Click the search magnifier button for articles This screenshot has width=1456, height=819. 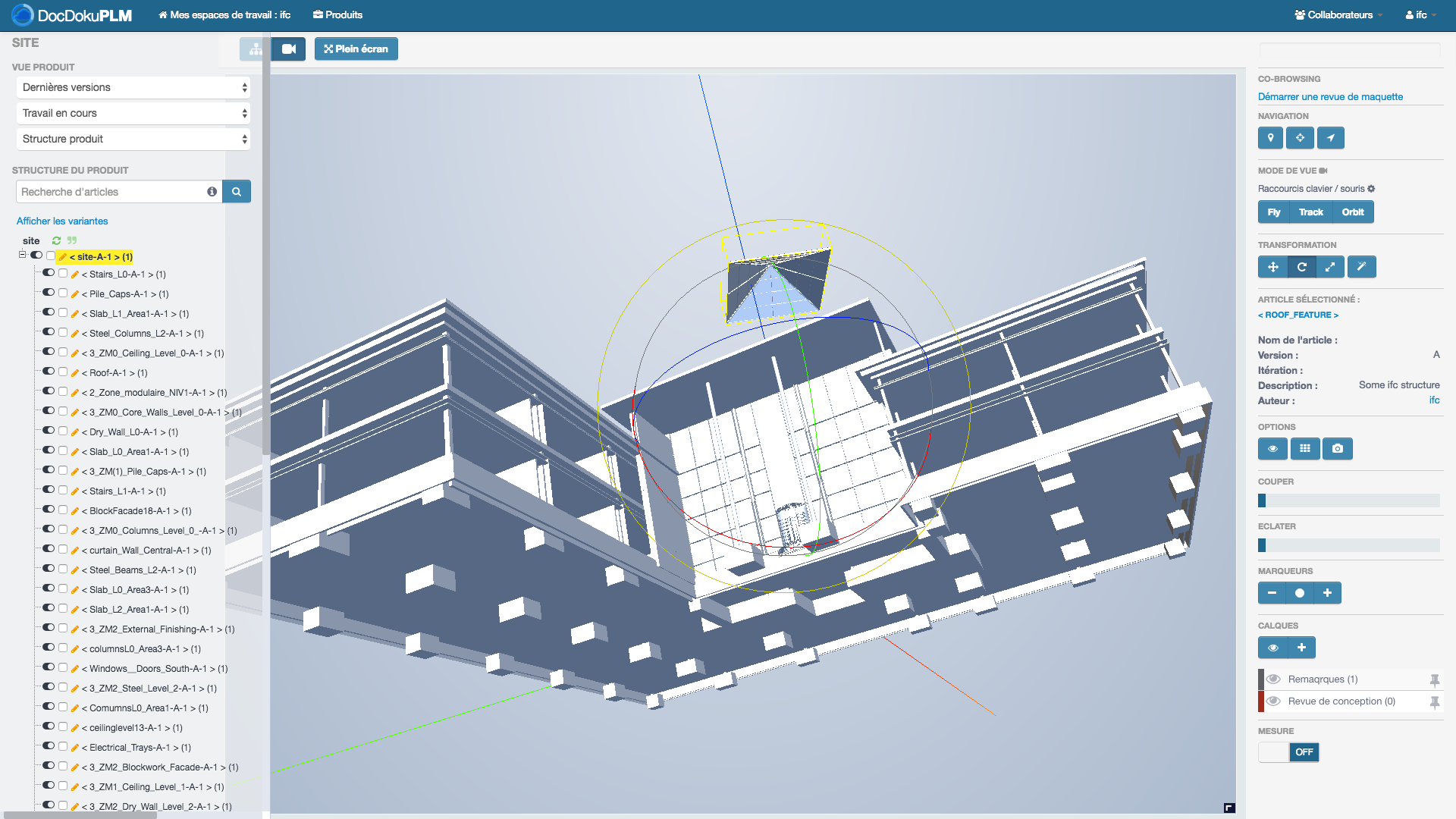pos(237,192)
